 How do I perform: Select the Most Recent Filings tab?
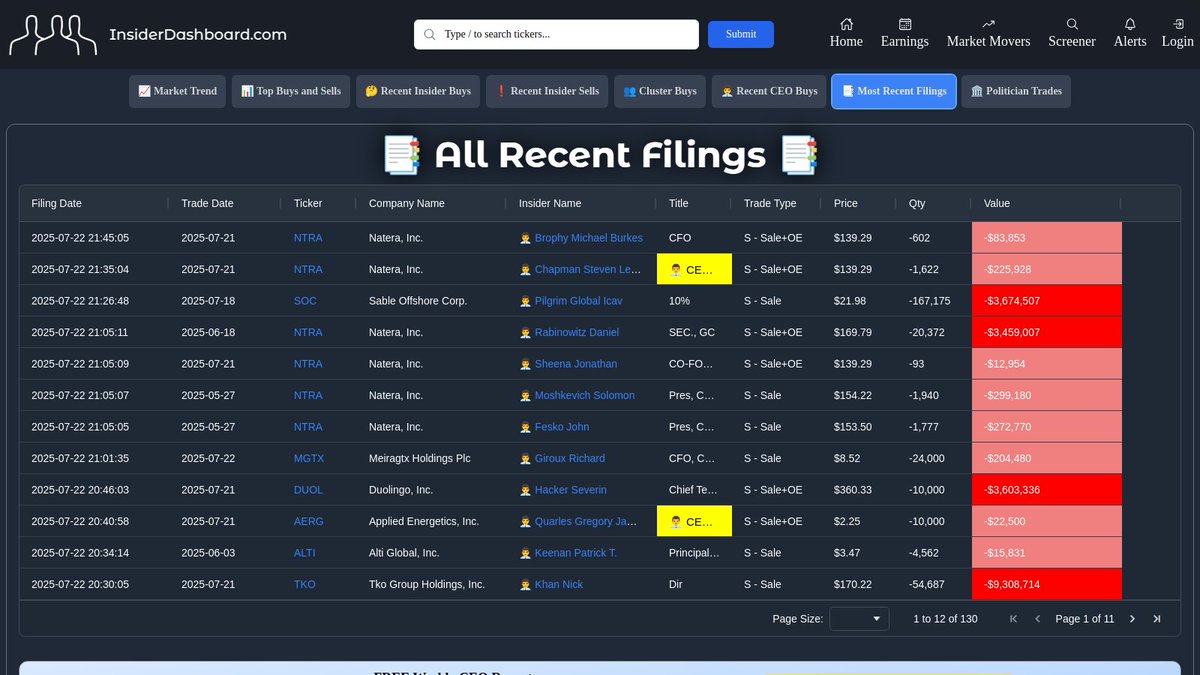coord(894,91)
